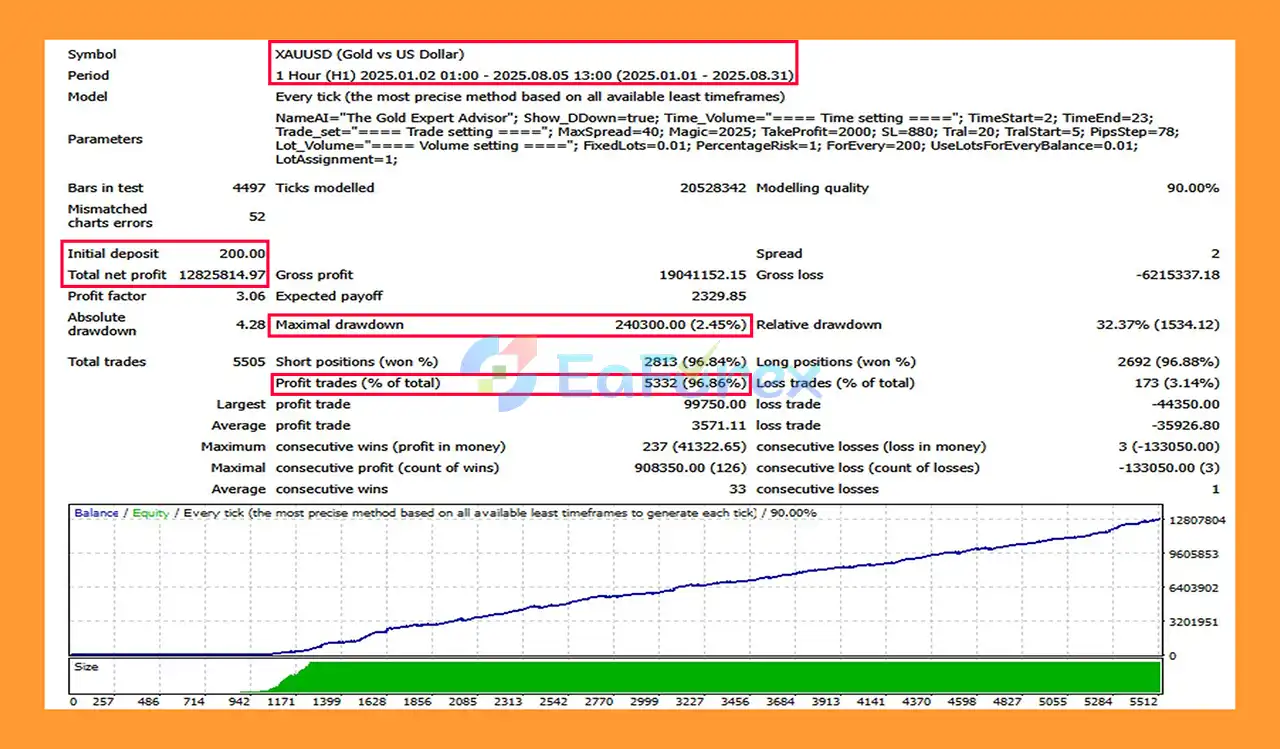This screenshot has width=1280, height=749.
Task: Click the Parameters text block
Action: coord(706,139)
